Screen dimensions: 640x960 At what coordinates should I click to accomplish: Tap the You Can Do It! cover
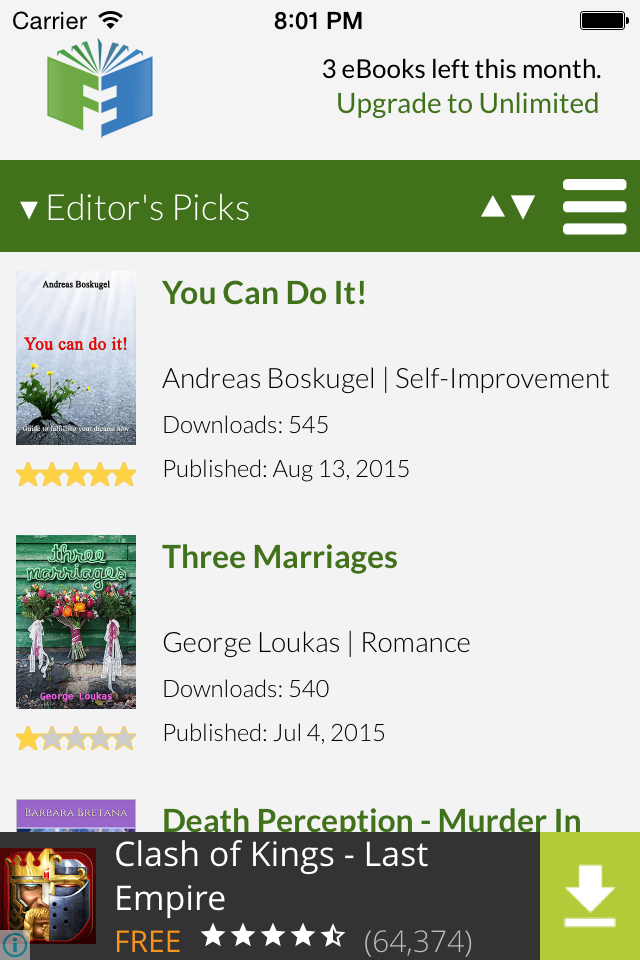[x=76, y=358]
